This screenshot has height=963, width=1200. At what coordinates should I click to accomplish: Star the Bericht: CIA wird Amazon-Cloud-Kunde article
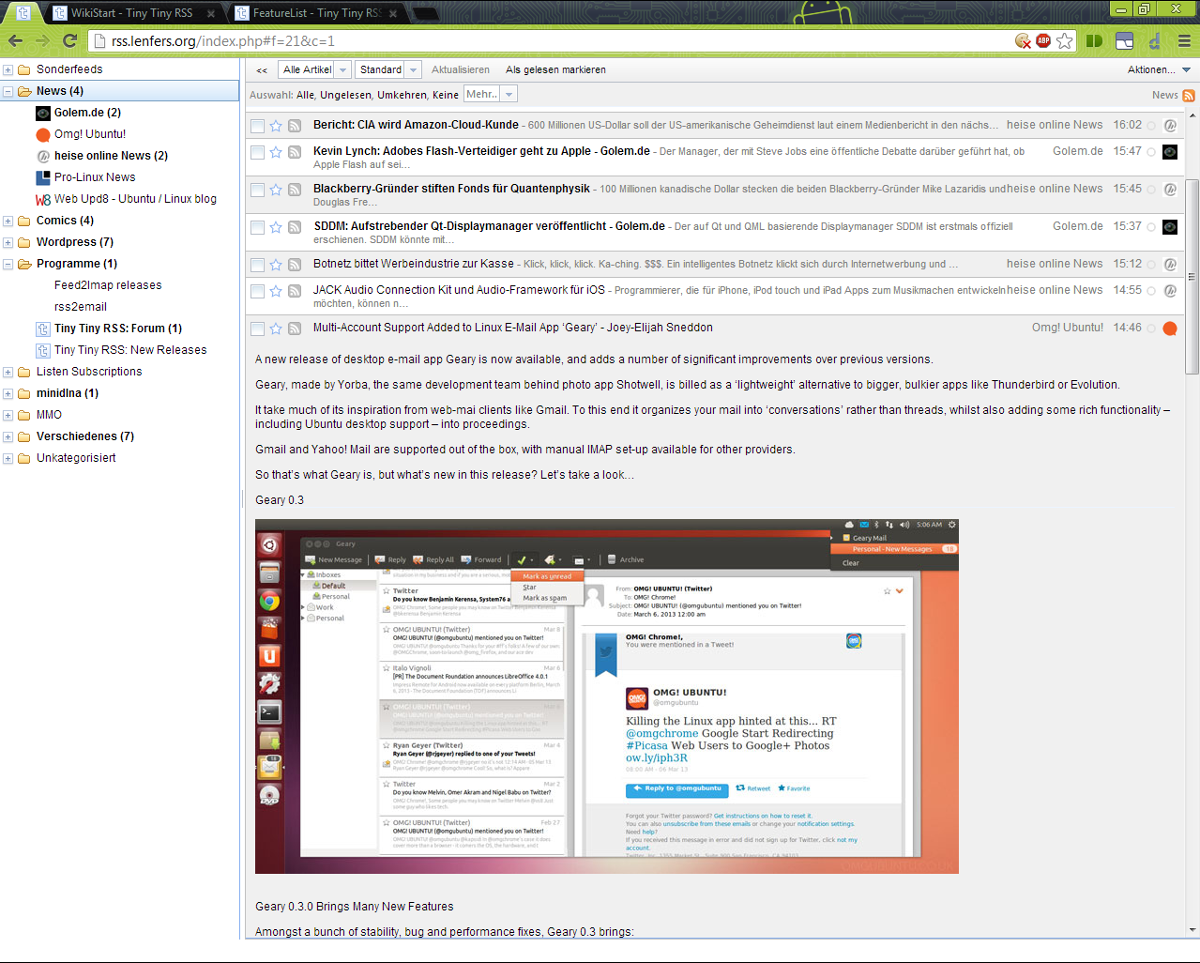tap(276, 126)
